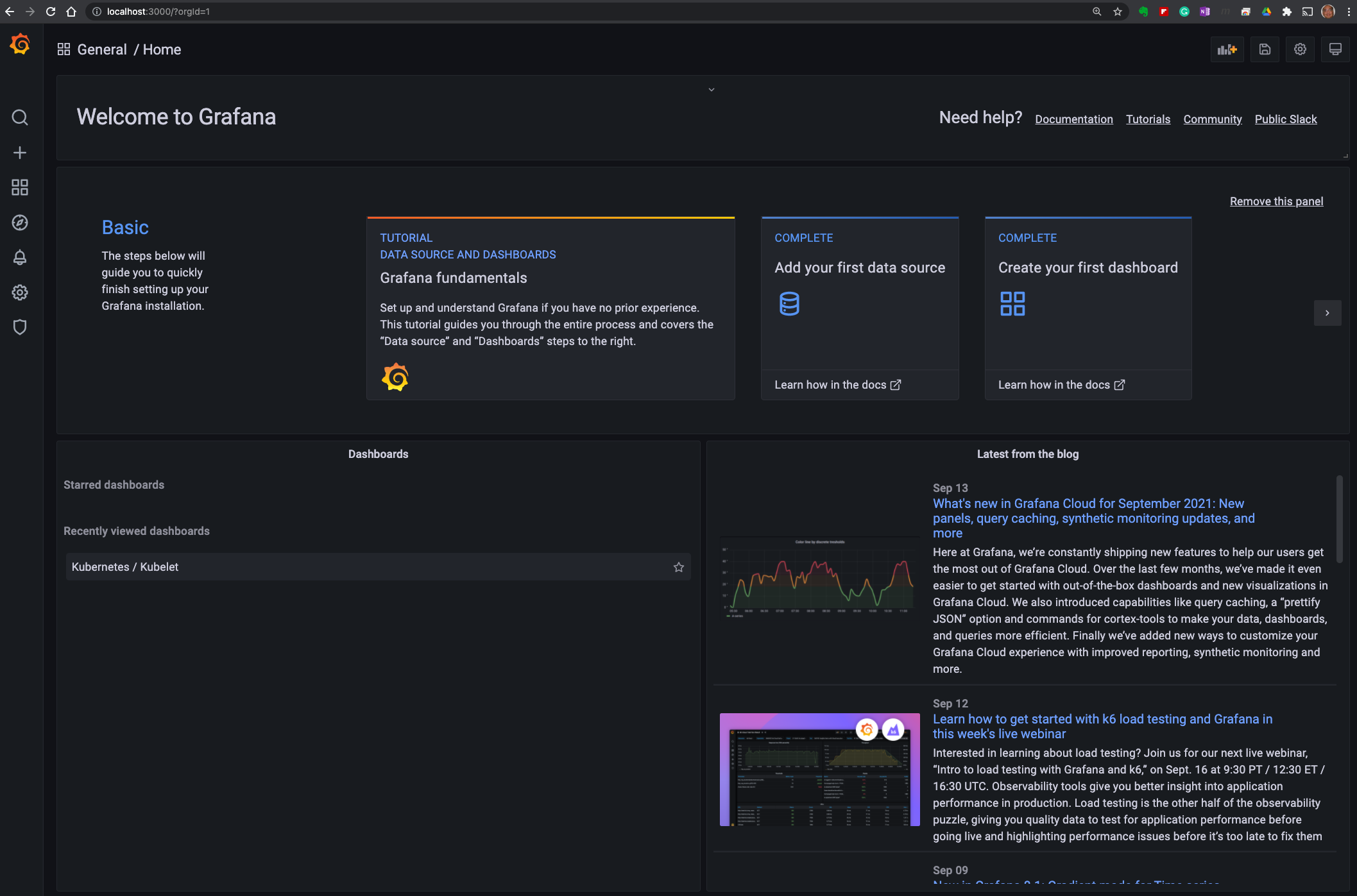Open the Explore compass icon
This screenshot has width=1357, height=896.
pos(20,223)
